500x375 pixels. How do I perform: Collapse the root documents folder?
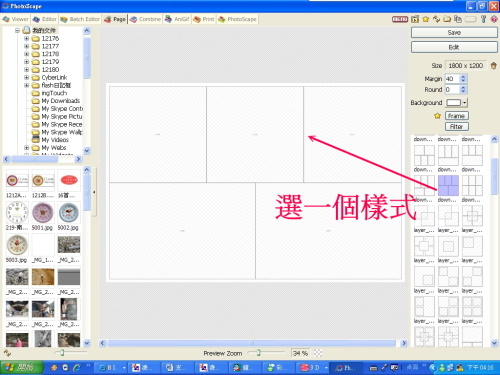click(17, 30)
